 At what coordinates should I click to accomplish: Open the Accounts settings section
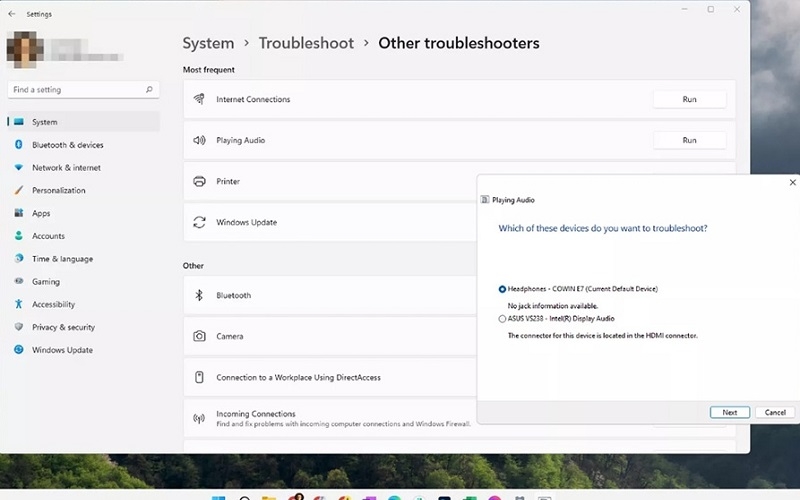tap(48, 236)
